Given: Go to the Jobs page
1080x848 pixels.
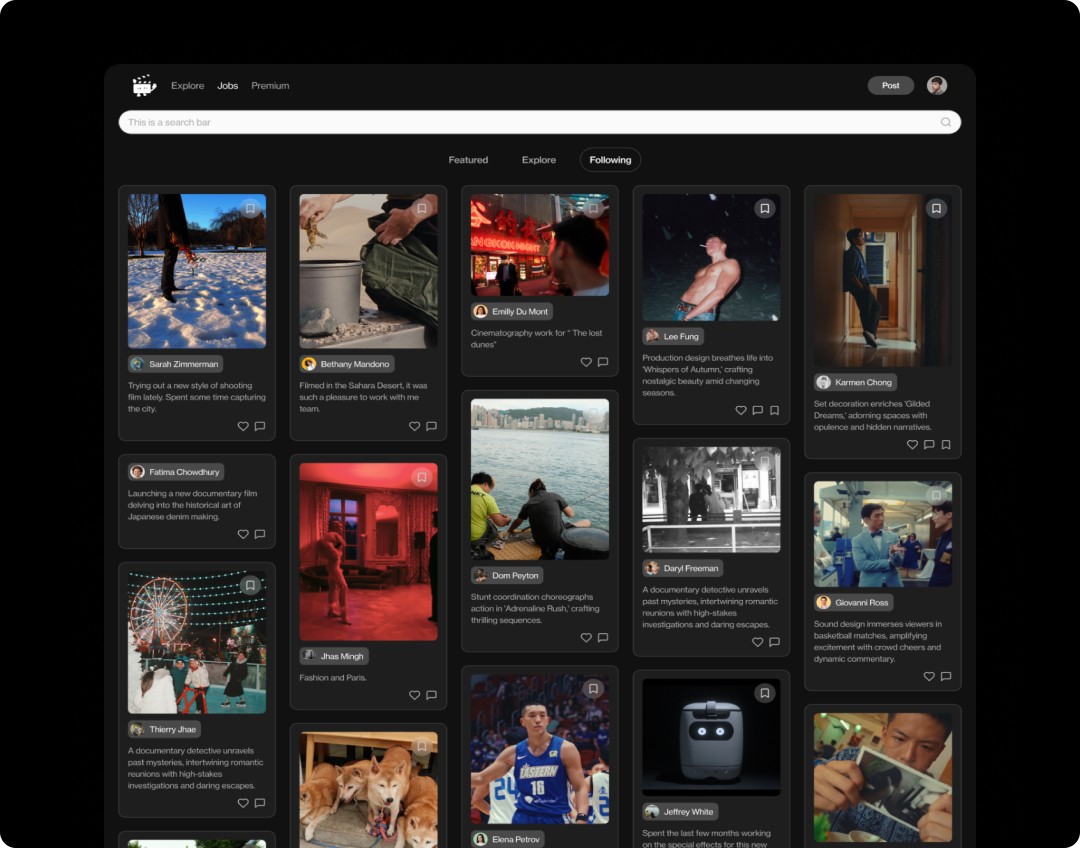Looking at the screenshot, I should pos(227,86).
